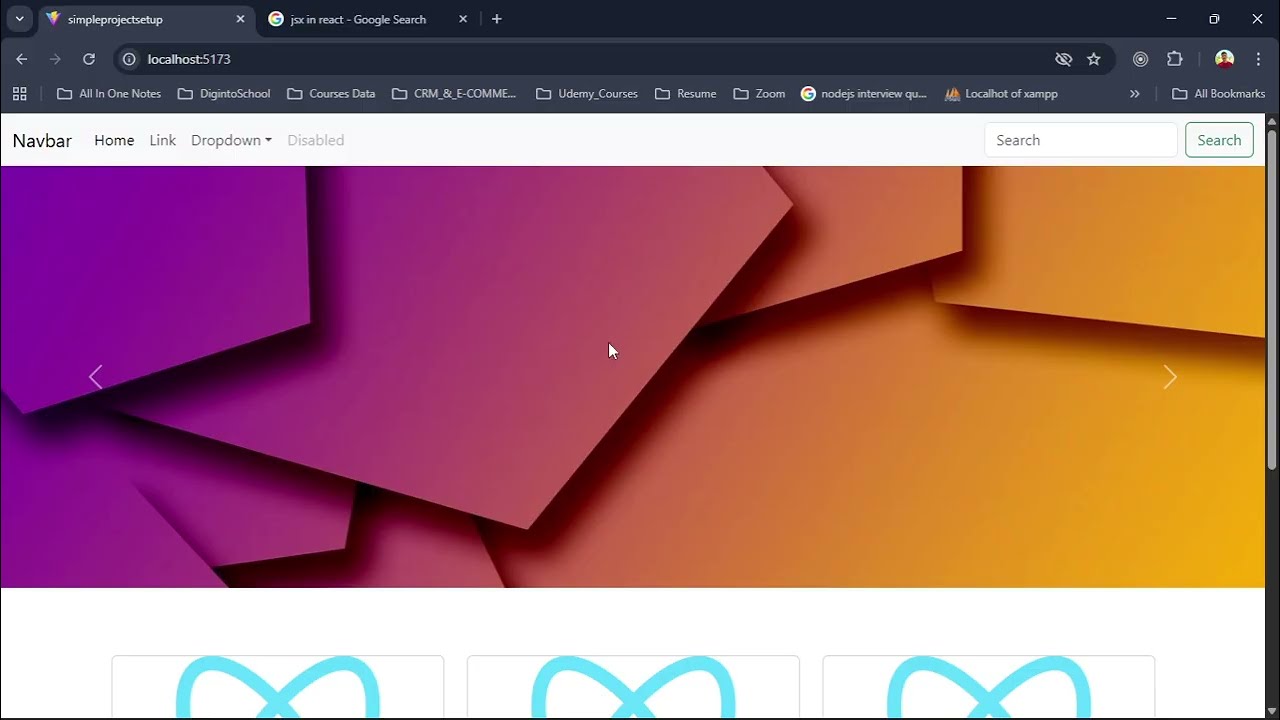Open the Extensions puzzle icon
Image resolution: width=1280 pixels, height=720 pixels.
tap(1175, 59)
